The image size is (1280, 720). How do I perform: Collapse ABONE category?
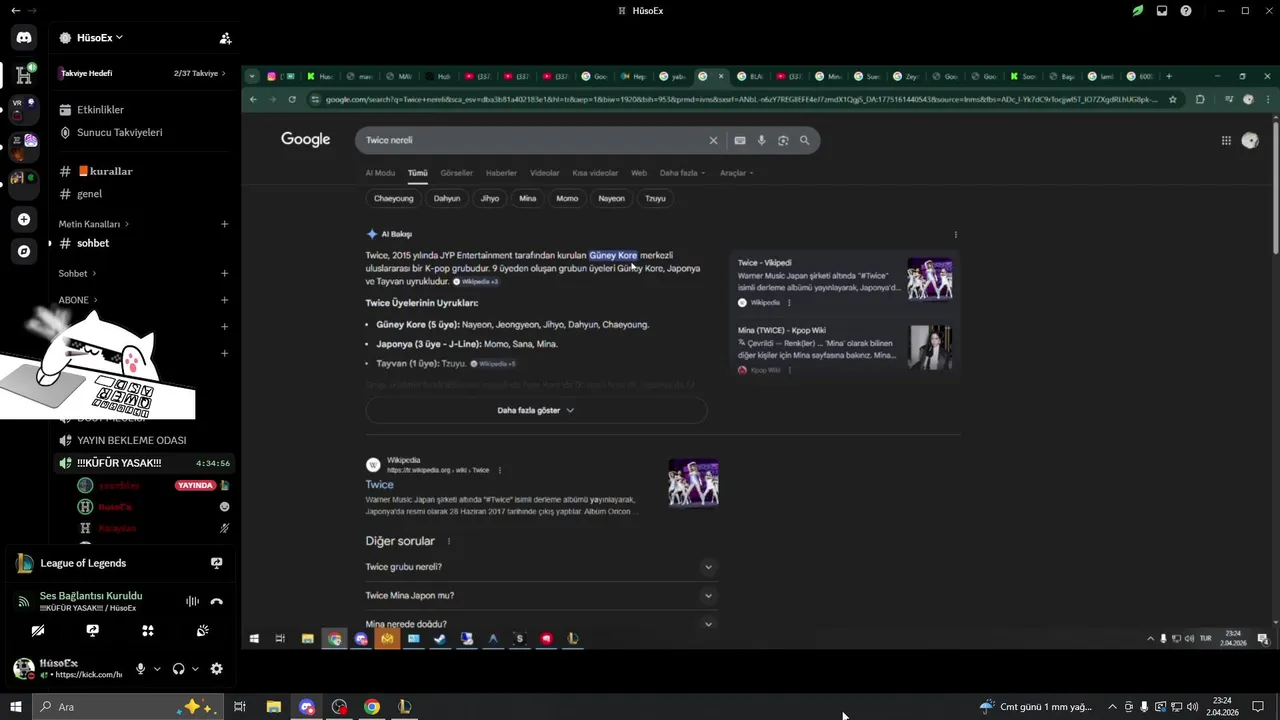77,300
